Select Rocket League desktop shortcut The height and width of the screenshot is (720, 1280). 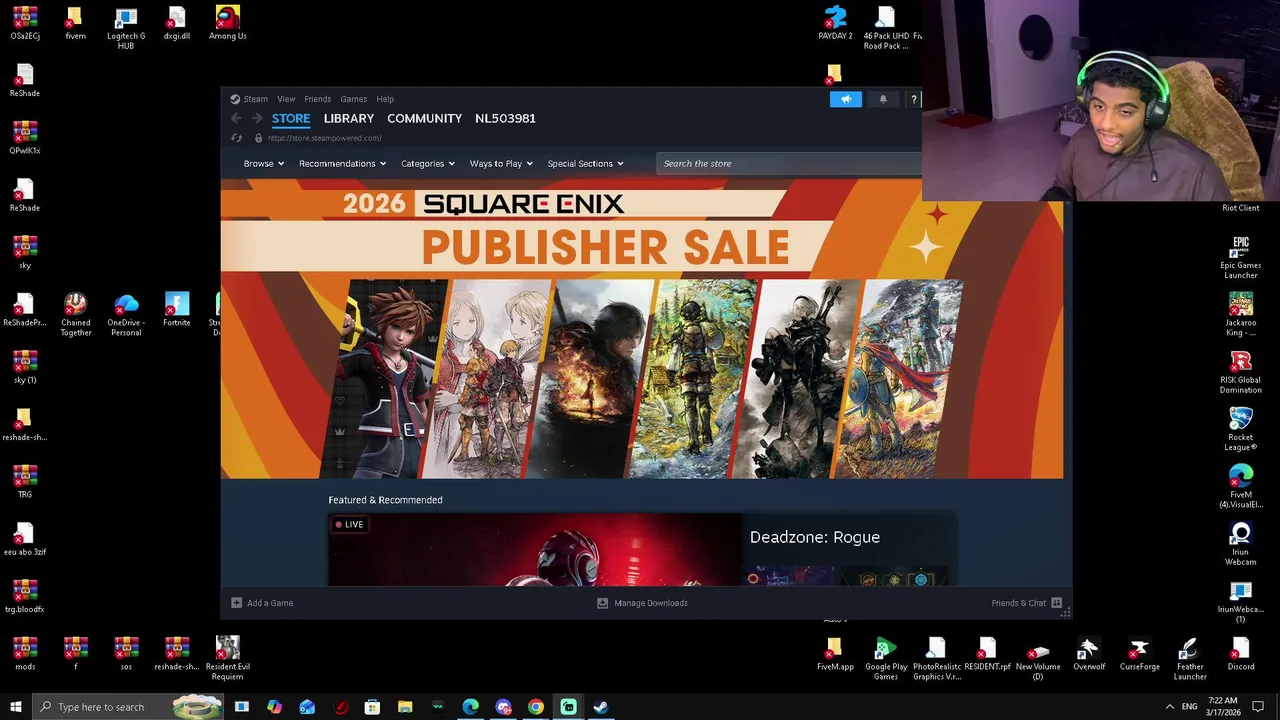click(x=1240, y=429)
